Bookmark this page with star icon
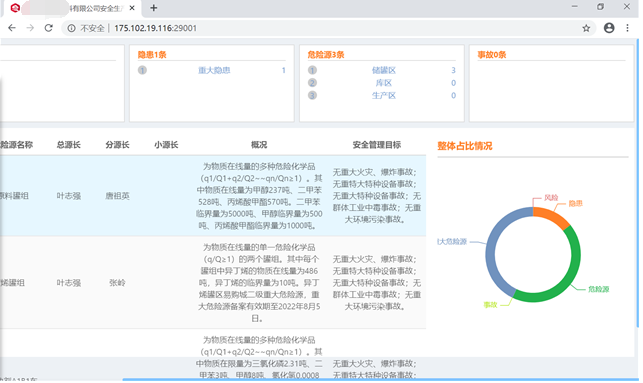The height and width of the screenshot is (383, 643). coord(586,28)
